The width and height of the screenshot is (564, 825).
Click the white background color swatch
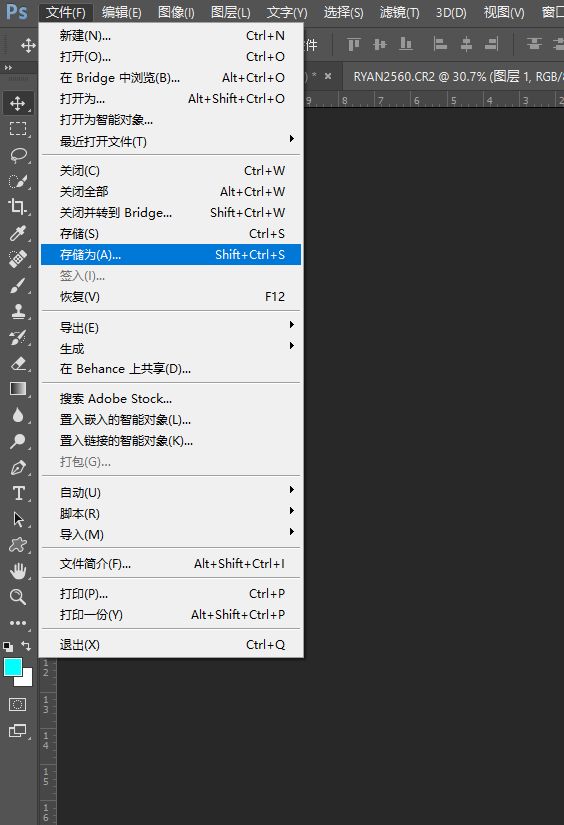click(26, 679)
